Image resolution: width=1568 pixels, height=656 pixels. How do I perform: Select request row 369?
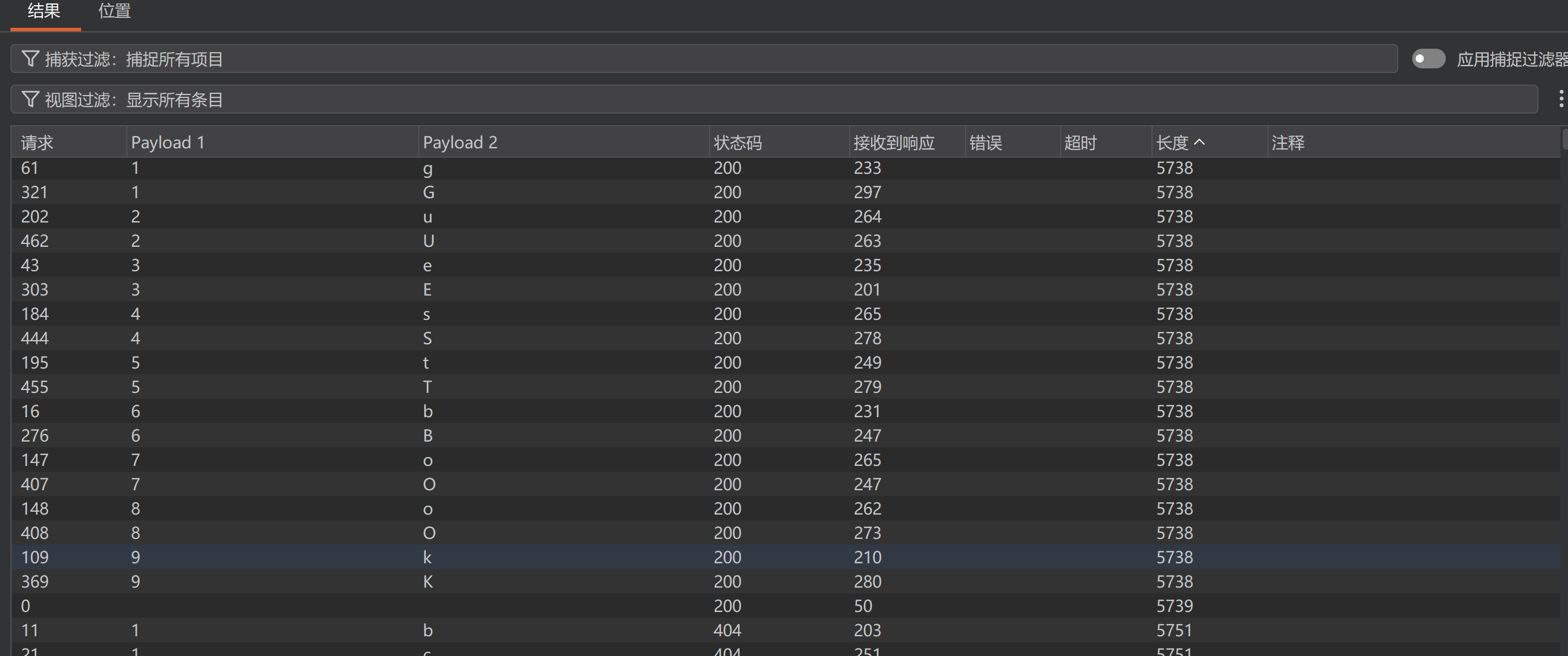point(785,582)
